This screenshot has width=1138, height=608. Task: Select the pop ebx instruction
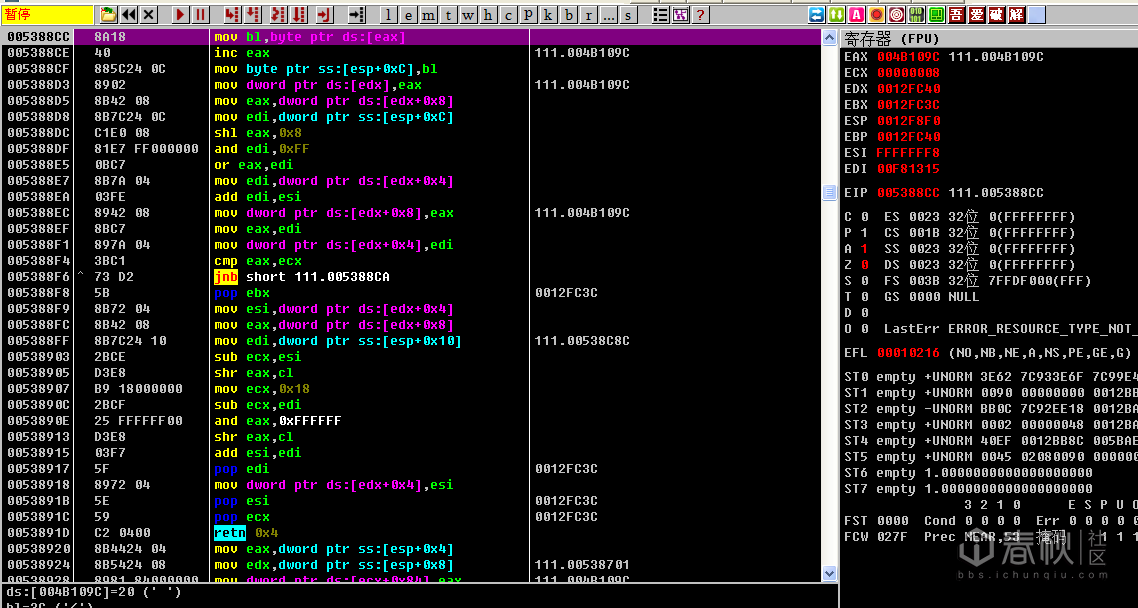[x=242, y=293]
